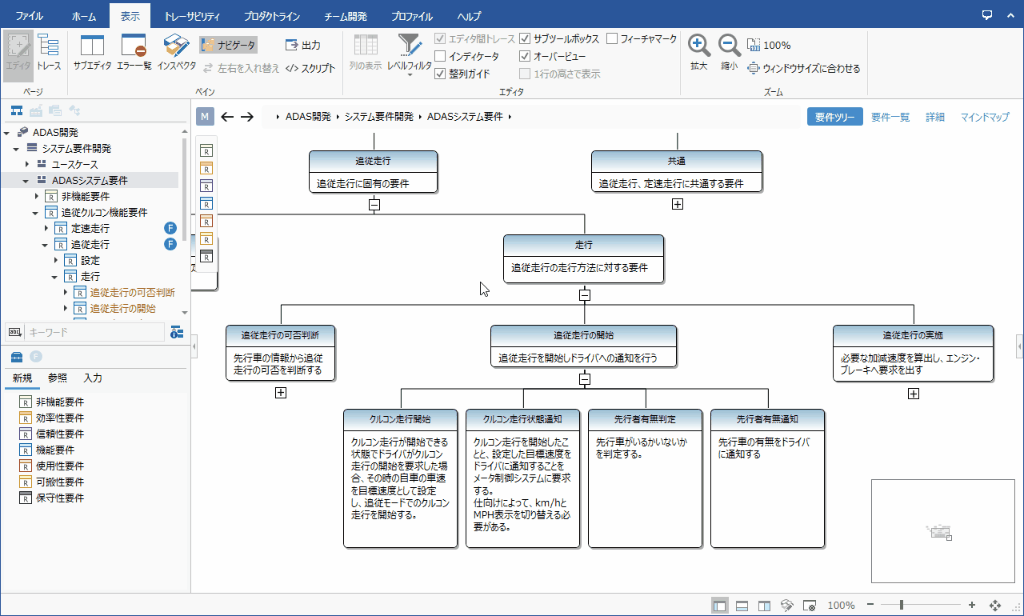Click the Navigator (ナビゲータ) toggle button
The width and height of the screenshot is (1024, 616).
[x=228, y=45]
